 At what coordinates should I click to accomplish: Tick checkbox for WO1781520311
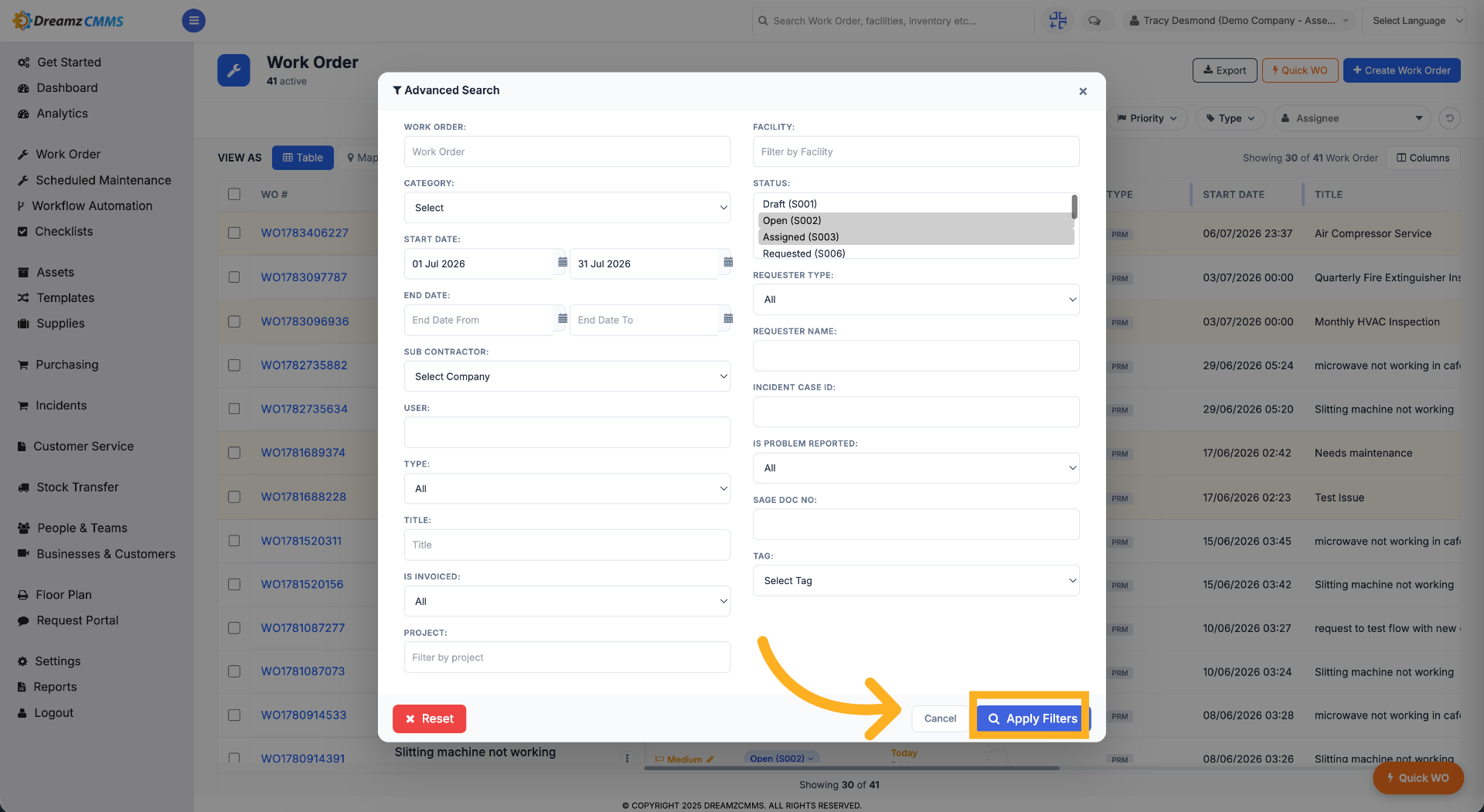pos(234,540)
